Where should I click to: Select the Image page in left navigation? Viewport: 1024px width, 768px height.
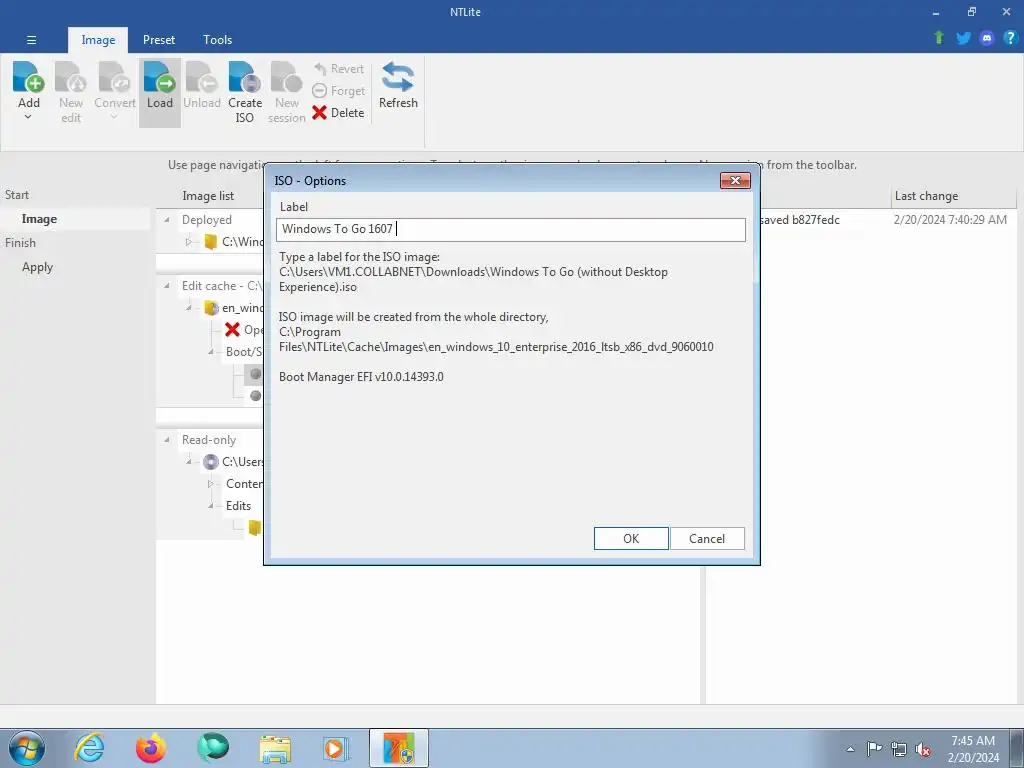click(x=39, y=219)
